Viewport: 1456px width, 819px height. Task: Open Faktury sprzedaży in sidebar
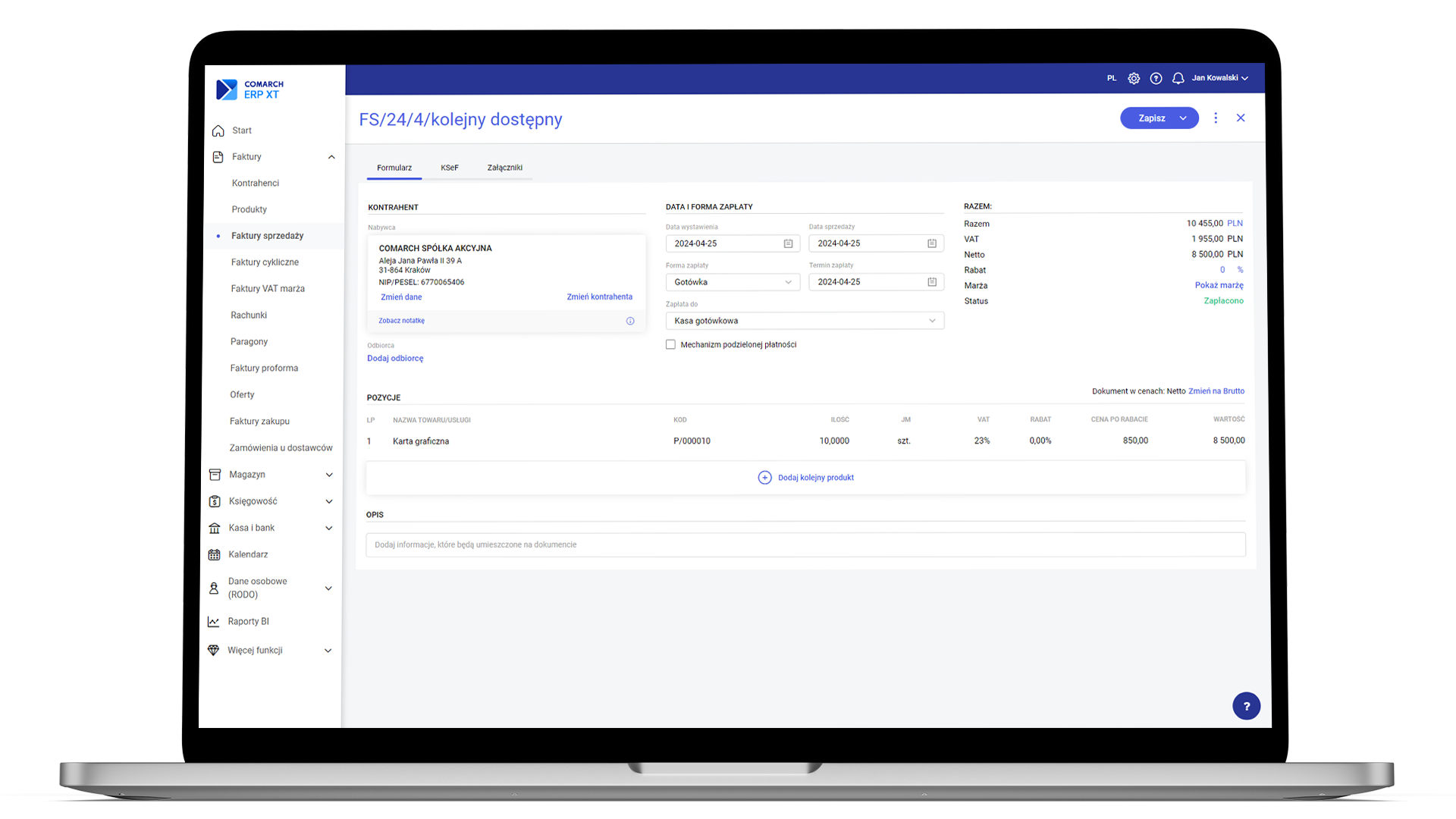[x=268, y=236]
